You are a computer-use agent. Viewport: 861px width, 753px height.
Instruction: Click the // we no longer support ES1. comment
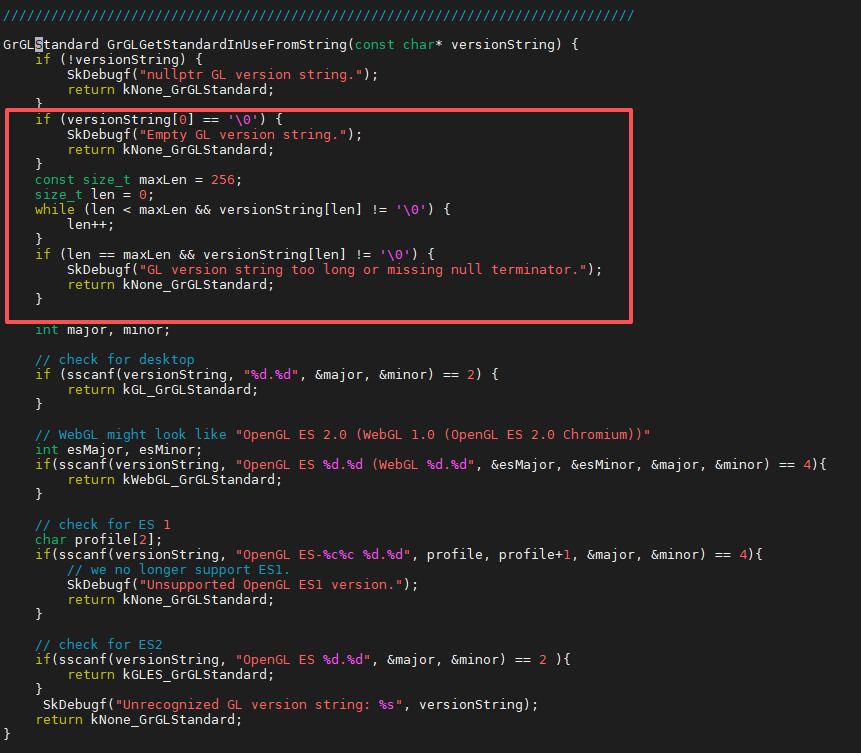(178, 570)
